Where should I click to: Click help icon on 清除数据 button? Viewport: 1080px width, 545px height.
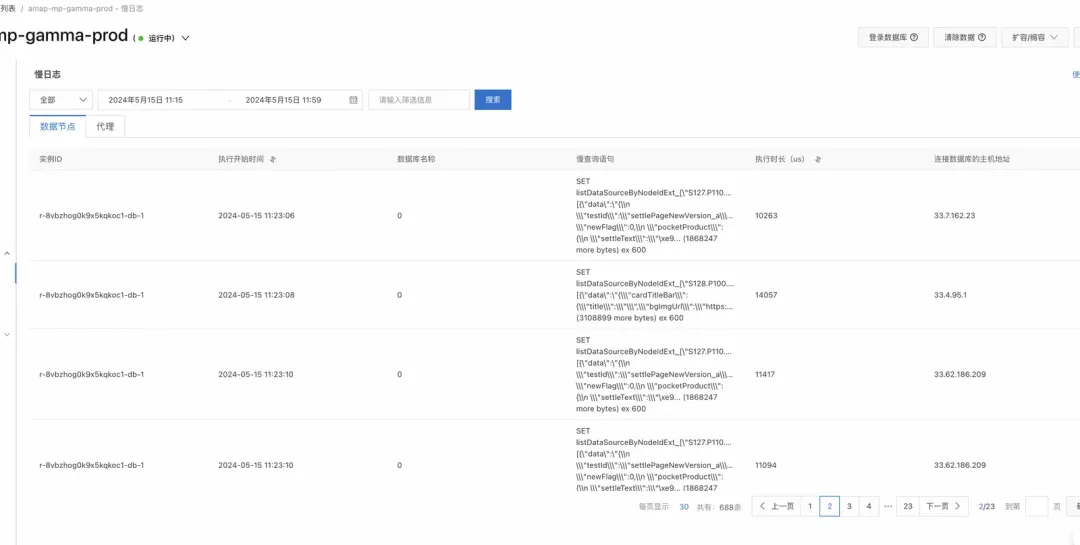[x=982, y=38]
